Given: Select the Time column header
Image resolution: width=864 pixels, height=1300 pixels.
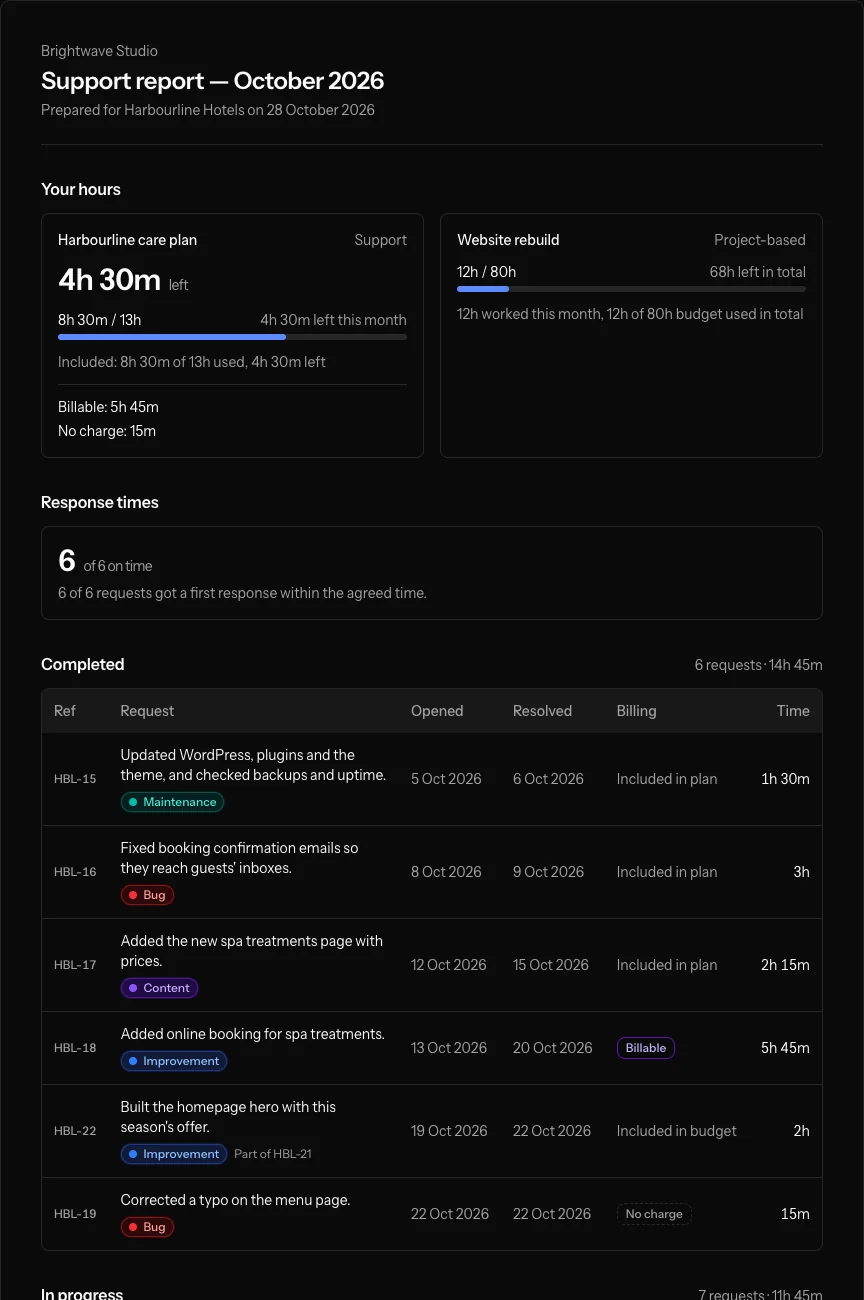Looking at the screenshot, I should [793, 711].
